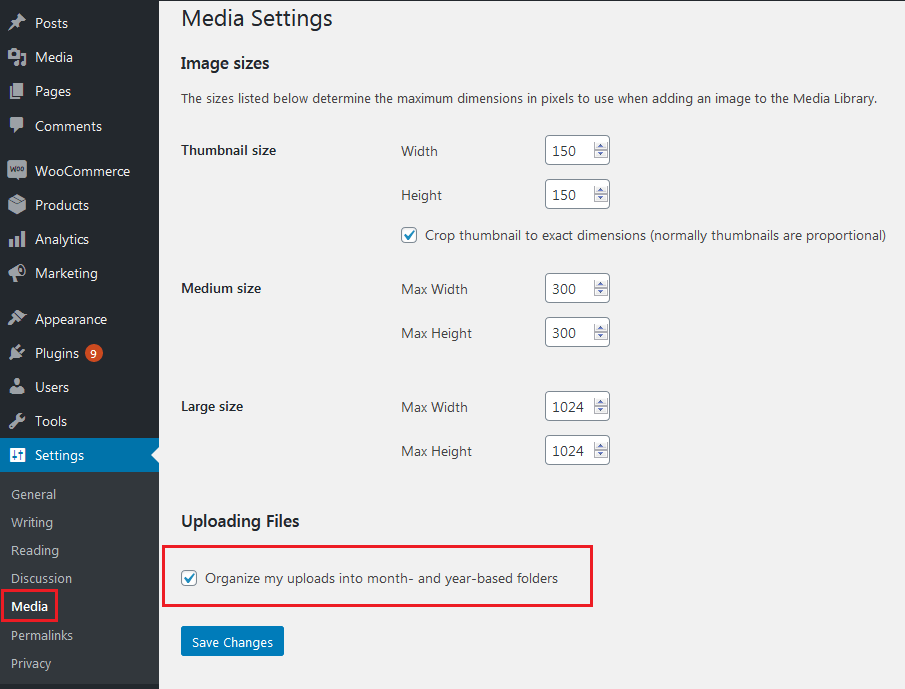Select the Products box icon
The height and width of the screenshot is (689, 905).
tap(17, 204)
